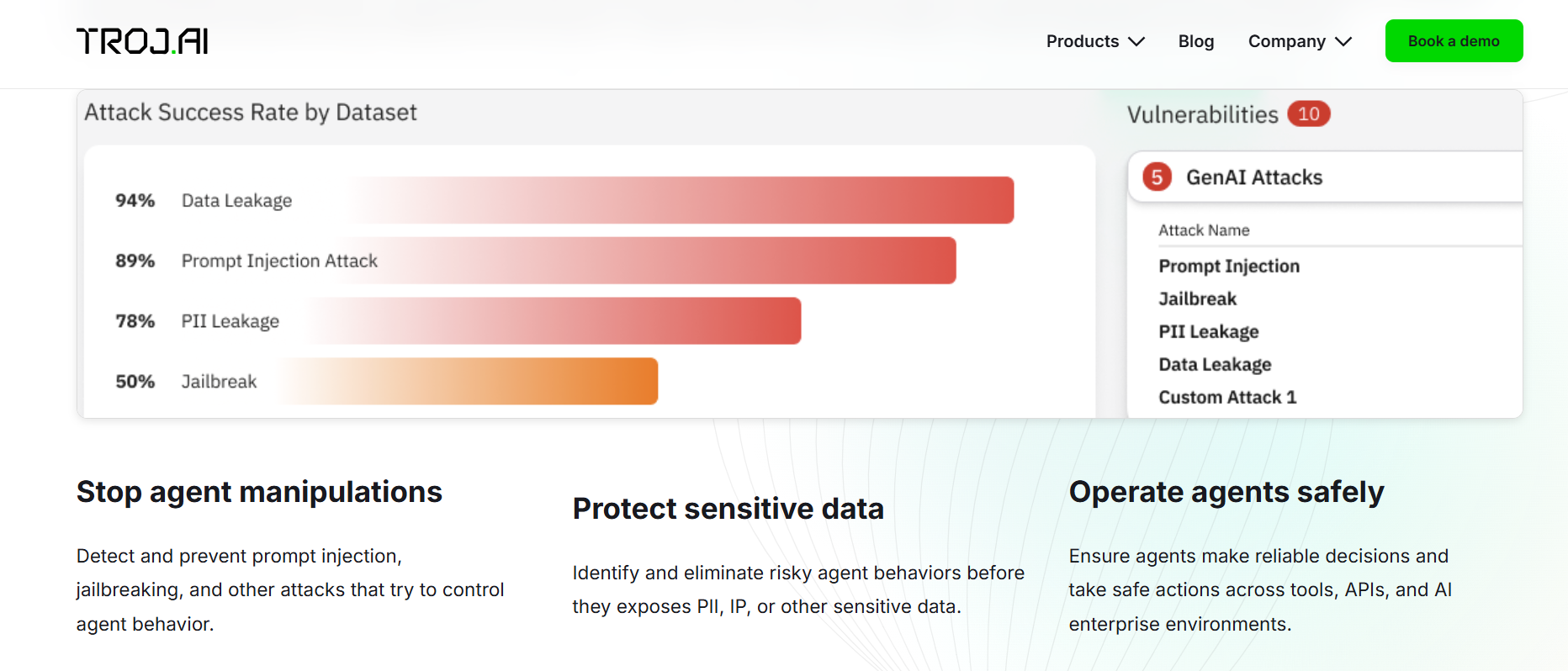
Task: Select Data Leakage in attack list
Action: click(1215, 365)
